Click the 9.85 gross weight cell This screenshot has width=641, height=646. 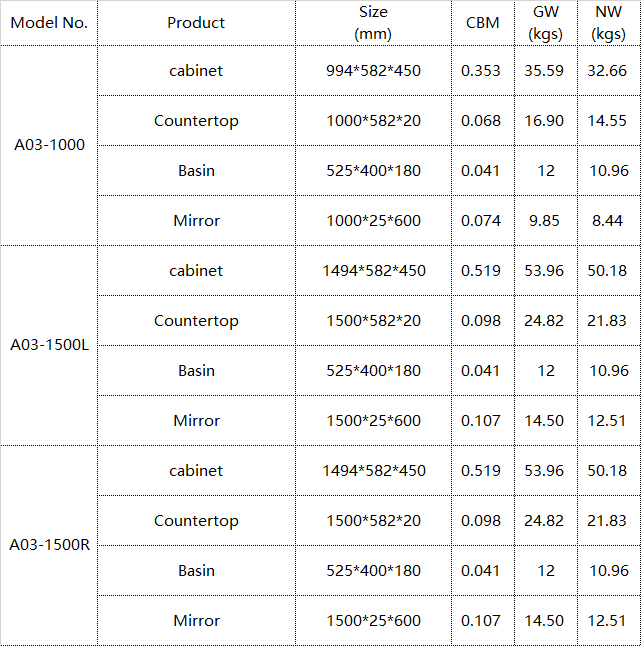[546, 220]
